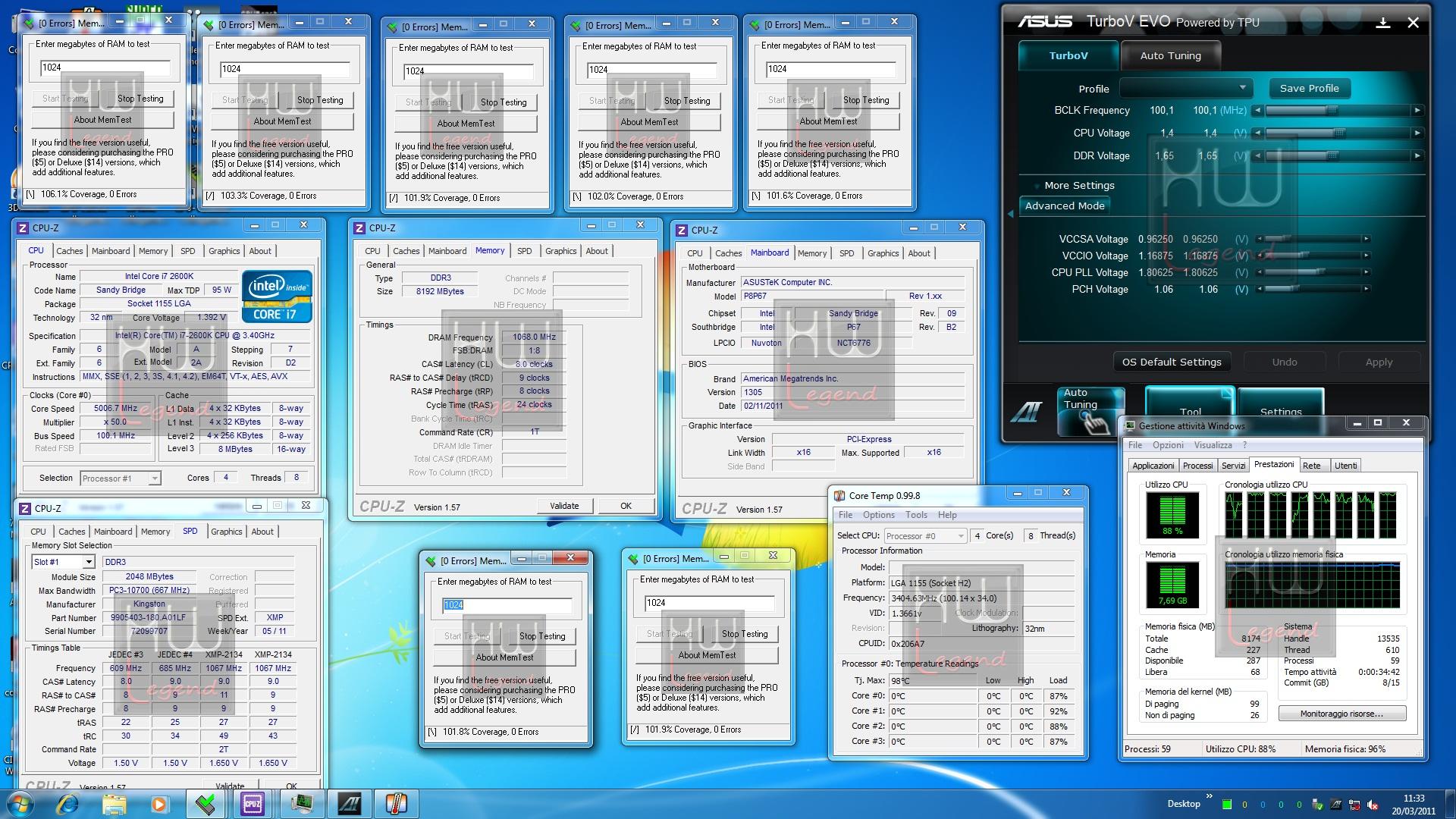
Task: Click RAM megabytes field in 103.3% MemTest
Action: [284, 69]
